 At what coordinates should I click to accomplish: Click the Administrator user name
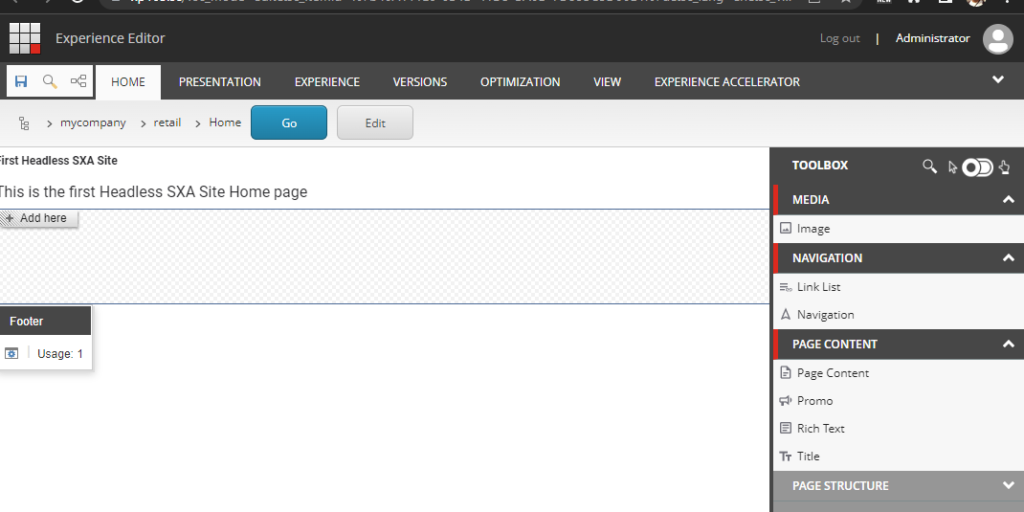pyautogui.click(x=933, y=39)
